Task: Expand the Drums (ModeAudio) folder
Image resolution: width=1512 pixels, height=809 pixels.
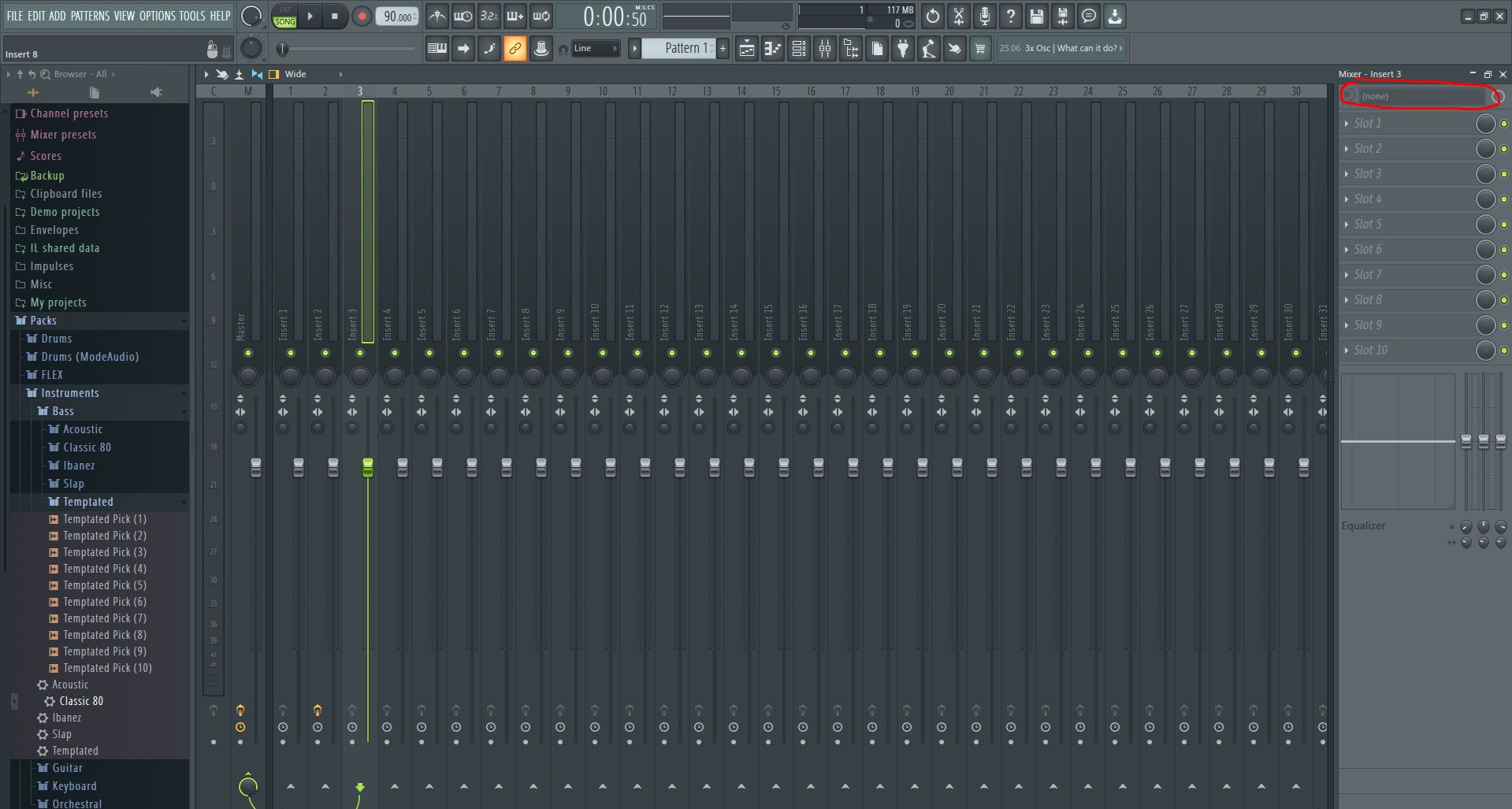Action: pyautogui.click(x=90, y=357)
